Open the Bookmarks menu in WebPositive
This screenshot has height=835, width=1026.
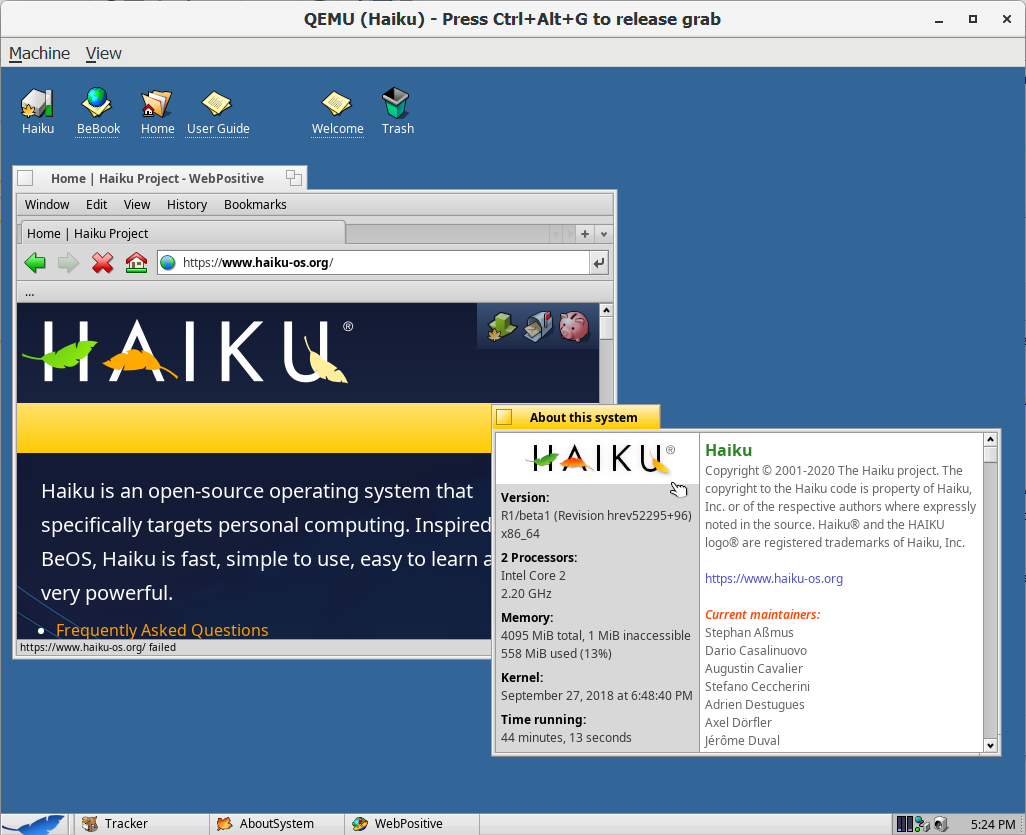[x=255, y=204]
